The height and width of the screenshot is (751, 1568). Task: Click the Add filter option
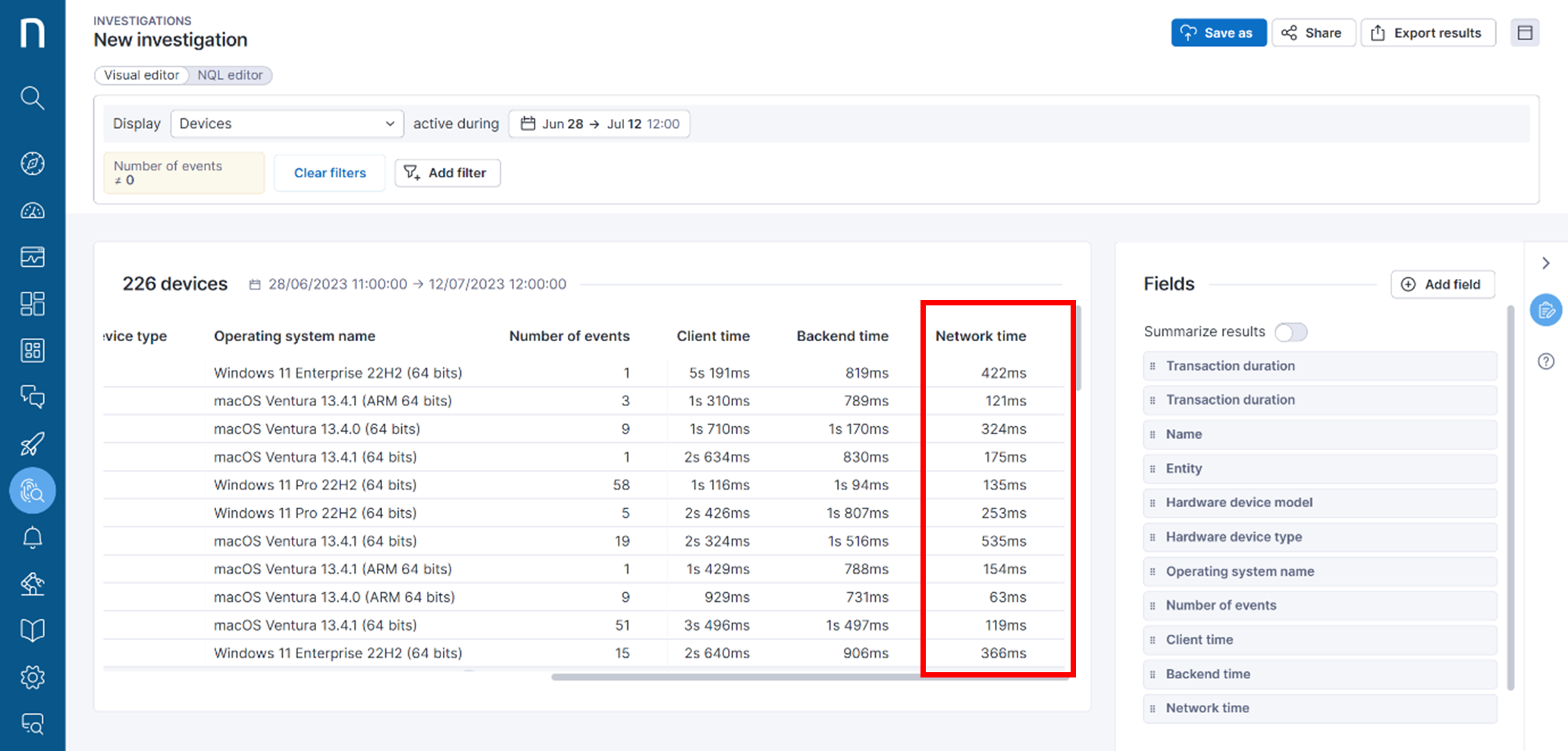coord(447,173)
